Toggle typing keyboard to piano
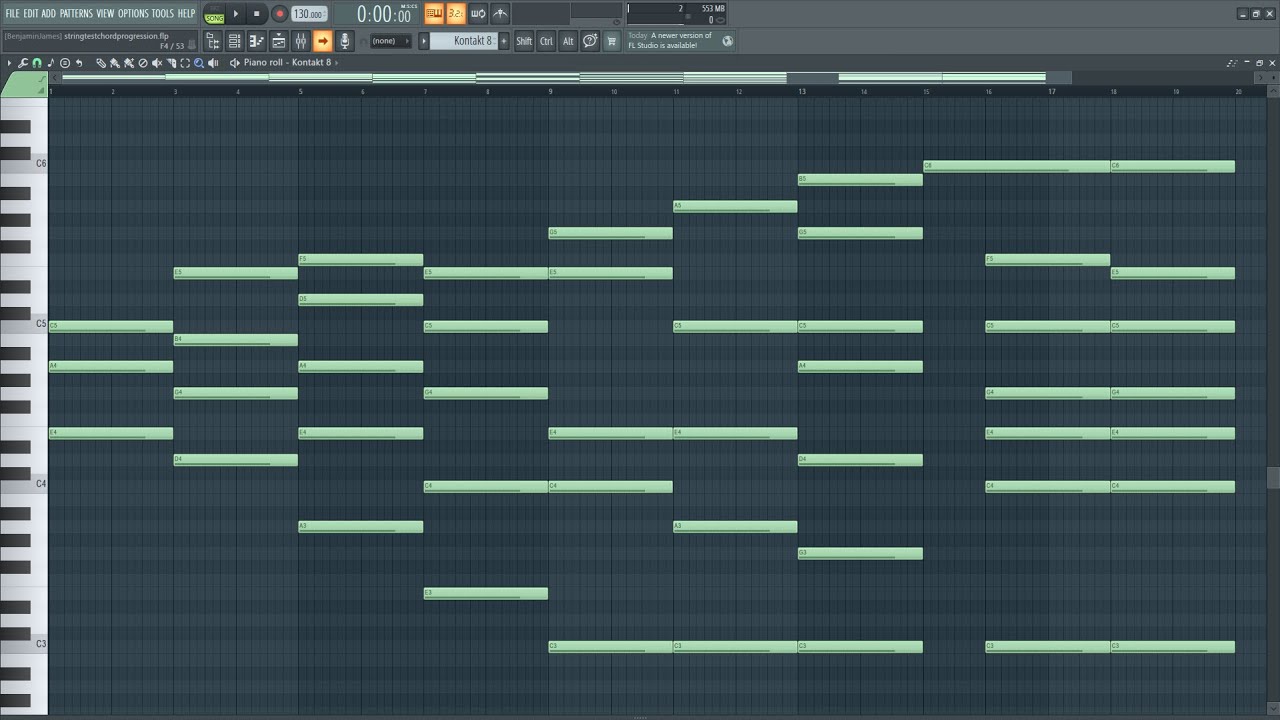The height and width of the screenshot is (720, 1280). click(434, 14)
